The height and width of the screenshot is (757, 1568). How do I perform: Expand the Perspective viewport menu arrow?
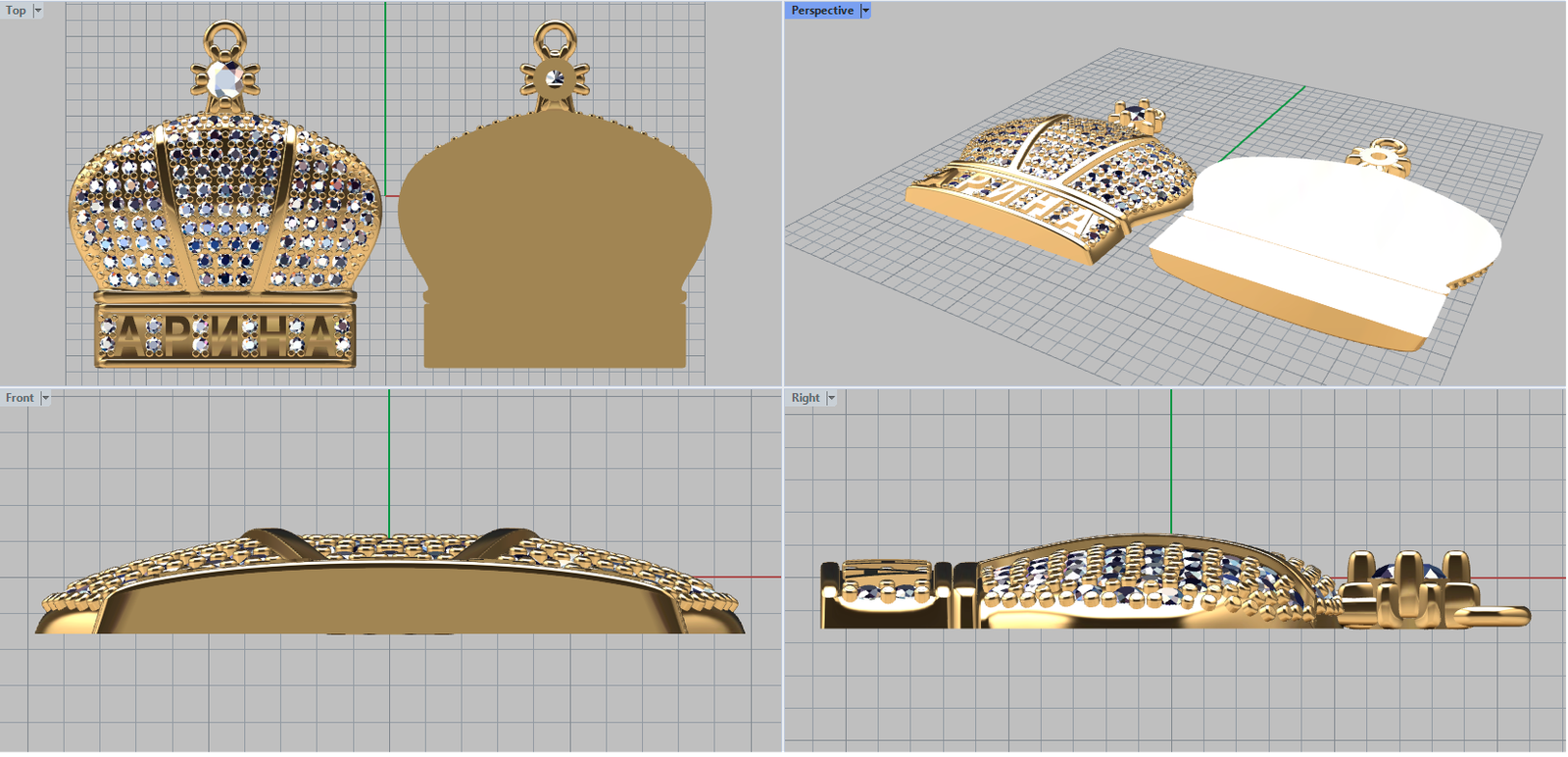(864, 11)
